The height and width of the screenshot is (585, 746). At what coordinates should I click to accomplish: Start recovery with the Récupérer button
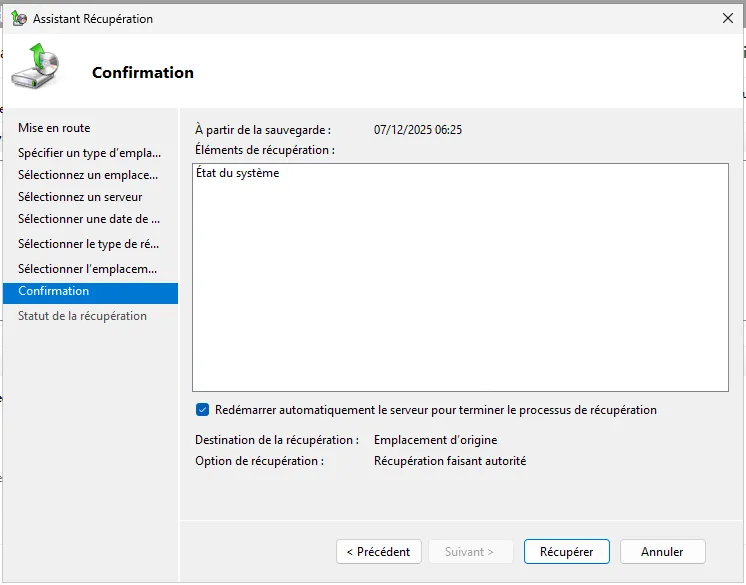tap(566, 551)
